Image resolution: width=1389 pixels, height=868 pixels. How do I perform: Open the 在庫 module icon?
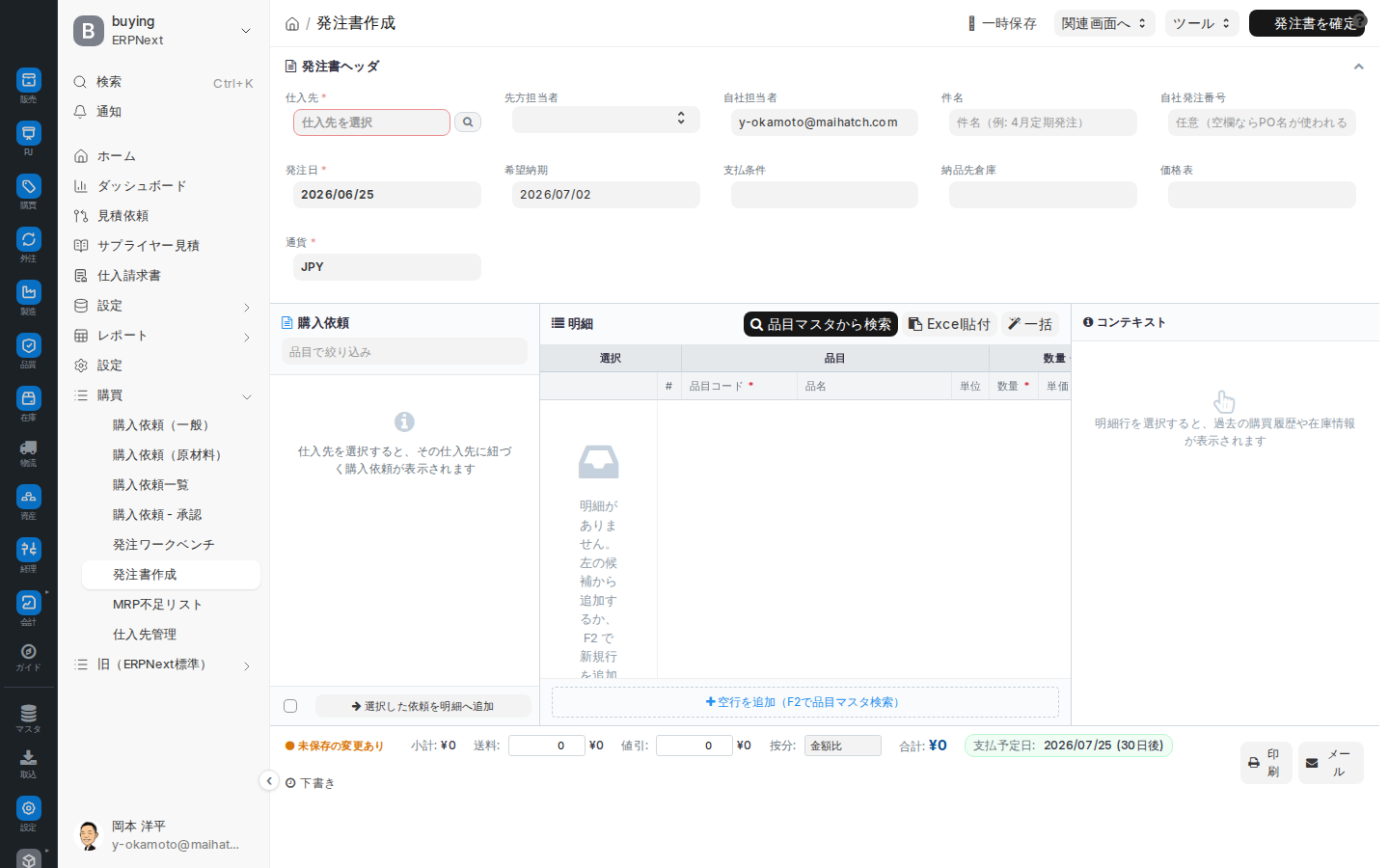click(29, 398)
